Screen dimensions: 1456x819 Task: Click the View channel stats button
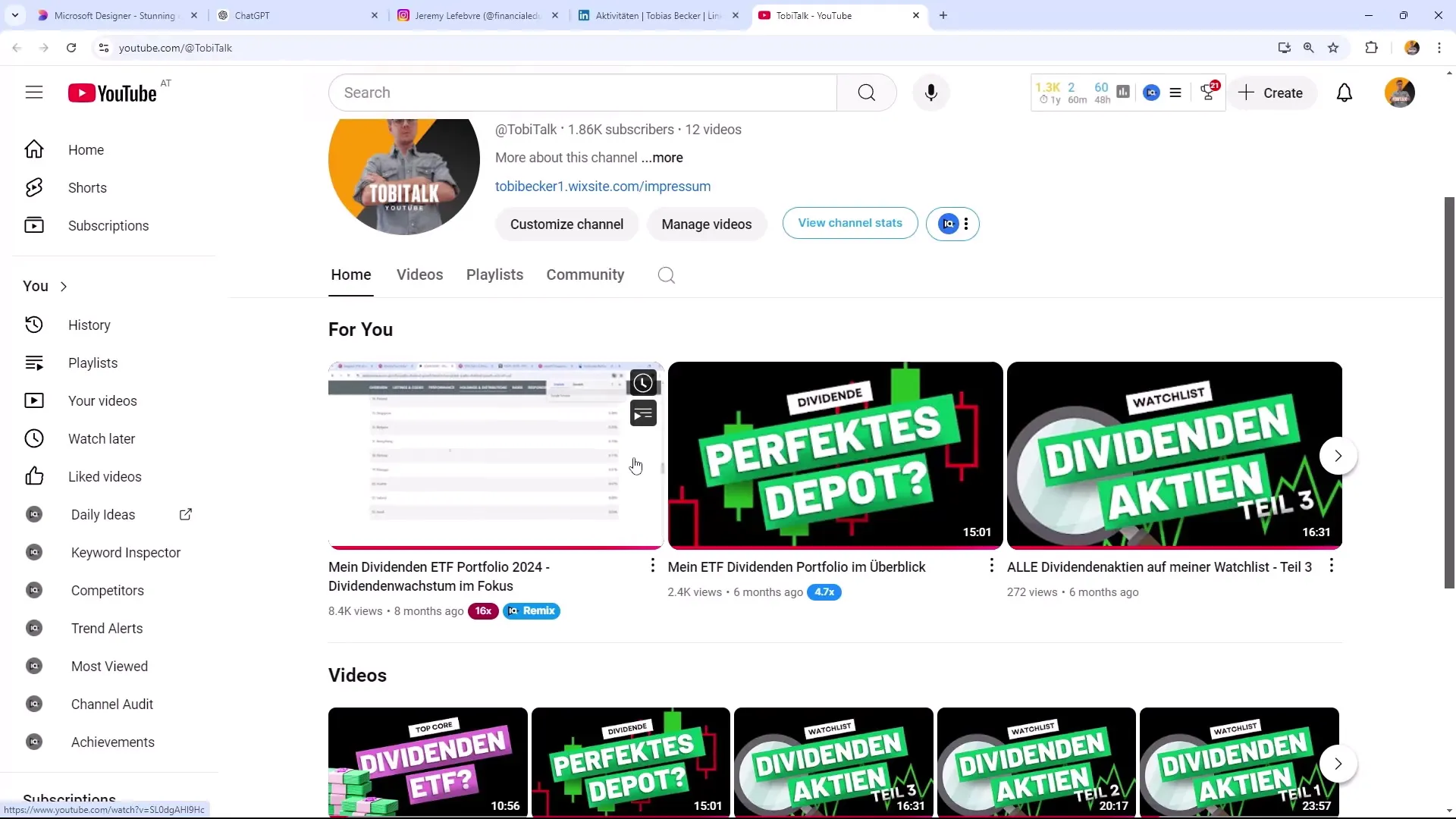click(x=850, y=223)
